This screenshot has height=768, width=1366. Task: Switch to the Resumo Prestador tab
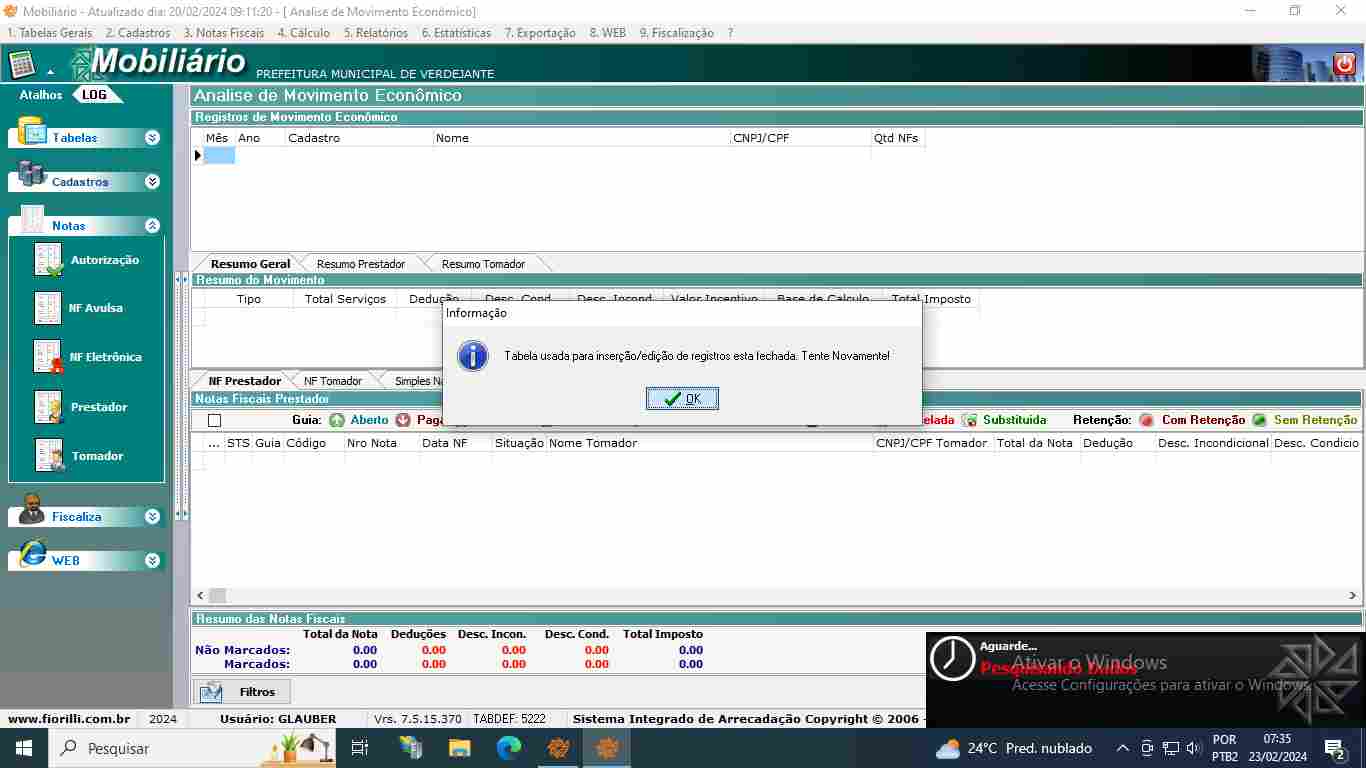(361, 264)
